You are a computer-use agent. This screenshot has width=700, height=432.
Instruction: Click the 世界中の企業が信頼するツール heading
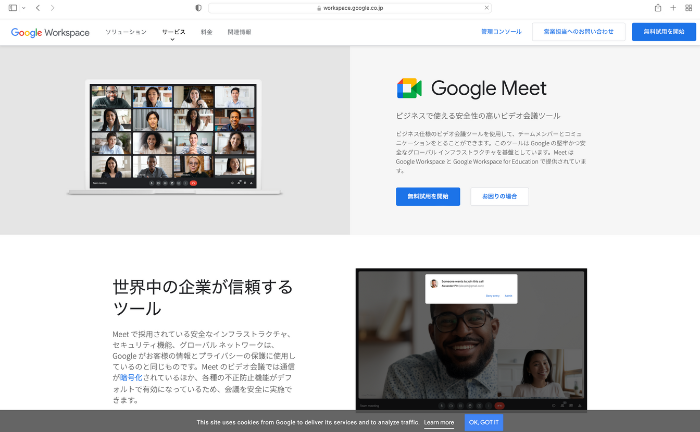click(x=203, y=298)
